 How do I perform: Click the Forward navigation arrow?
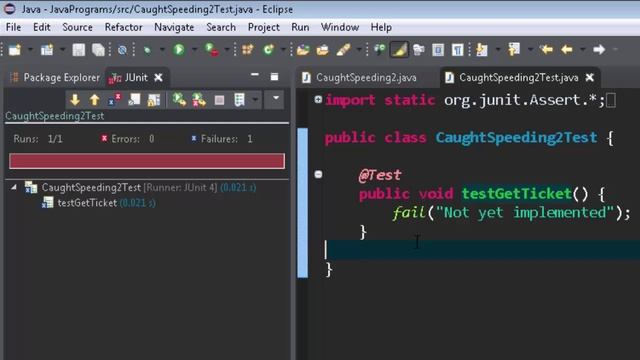(599, 50)
